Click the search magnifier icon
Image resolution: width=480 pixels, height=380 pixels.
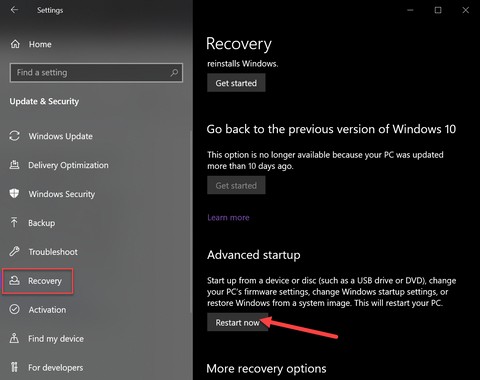pyautogui.click(x=174, y=72)
